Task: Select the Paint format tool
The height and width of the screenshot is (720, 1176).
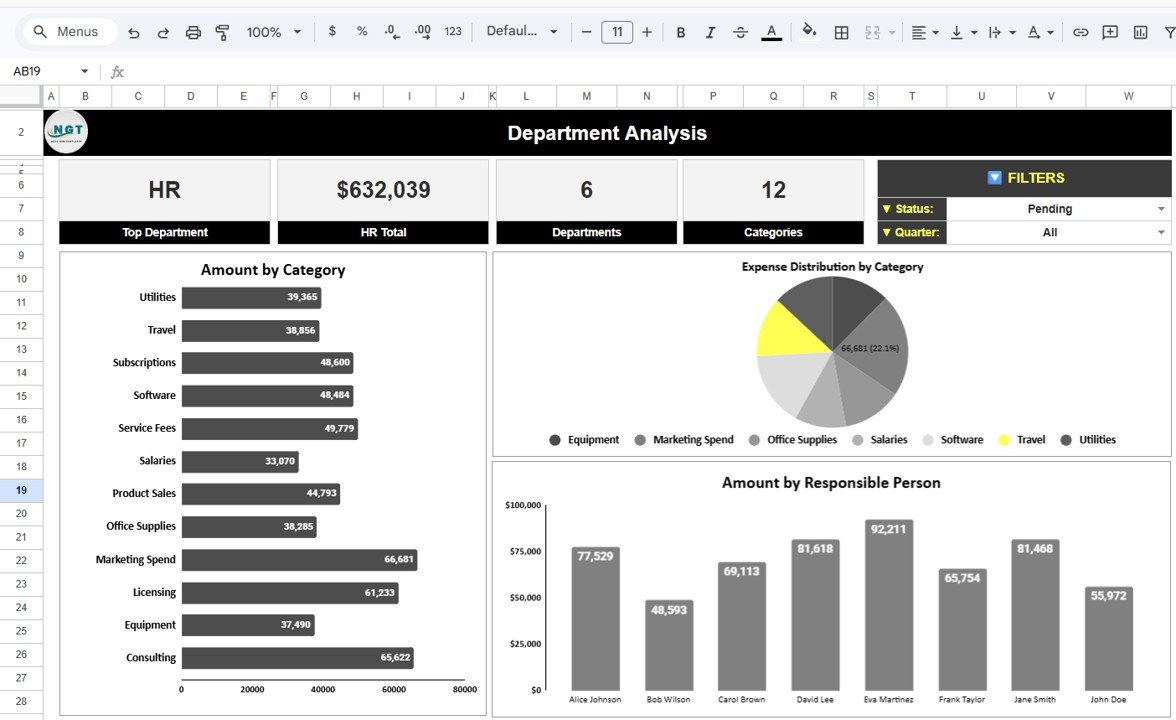Action: point(221,31)
